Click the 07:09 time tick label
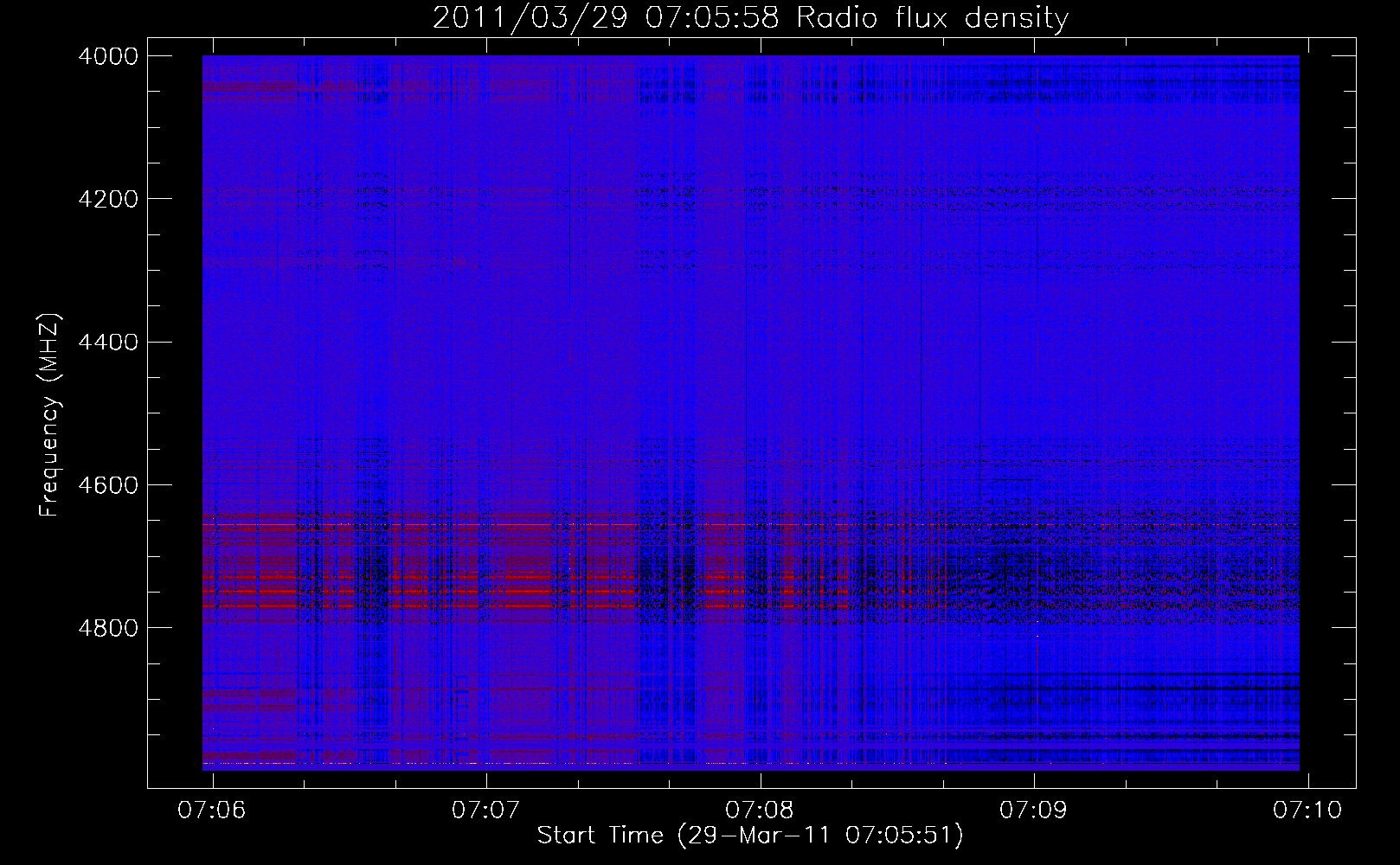The width and height of the screenshot is (1400, 865). click(x=1034, y=810)
